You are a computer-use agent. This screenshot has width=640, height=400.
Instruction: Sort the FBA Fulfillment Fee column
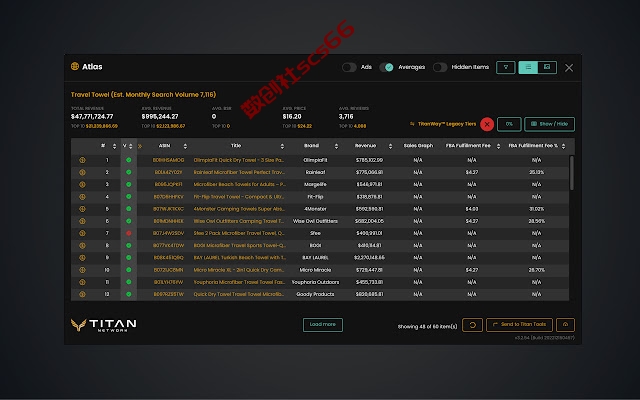point(498,146)
